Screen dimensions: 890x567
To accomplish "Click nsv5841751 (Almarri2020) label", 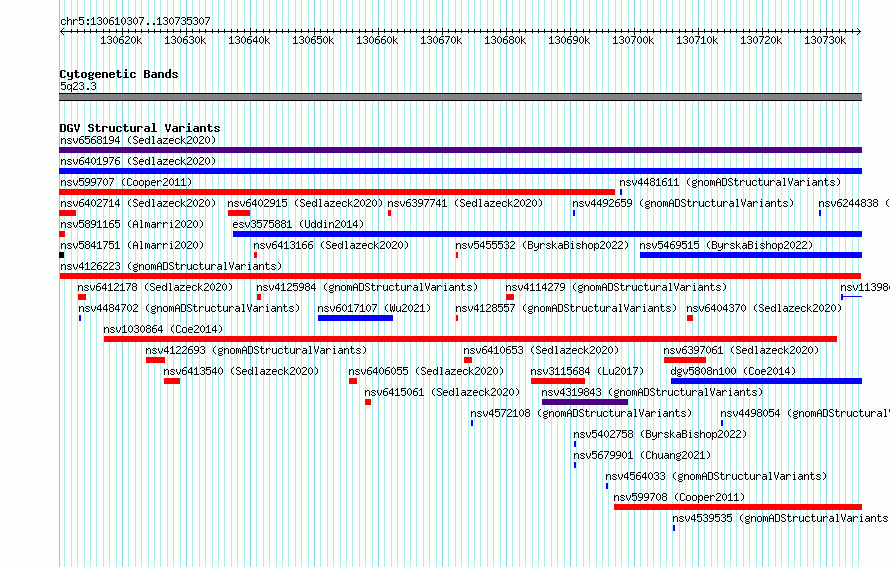I will tap(132, 245).
